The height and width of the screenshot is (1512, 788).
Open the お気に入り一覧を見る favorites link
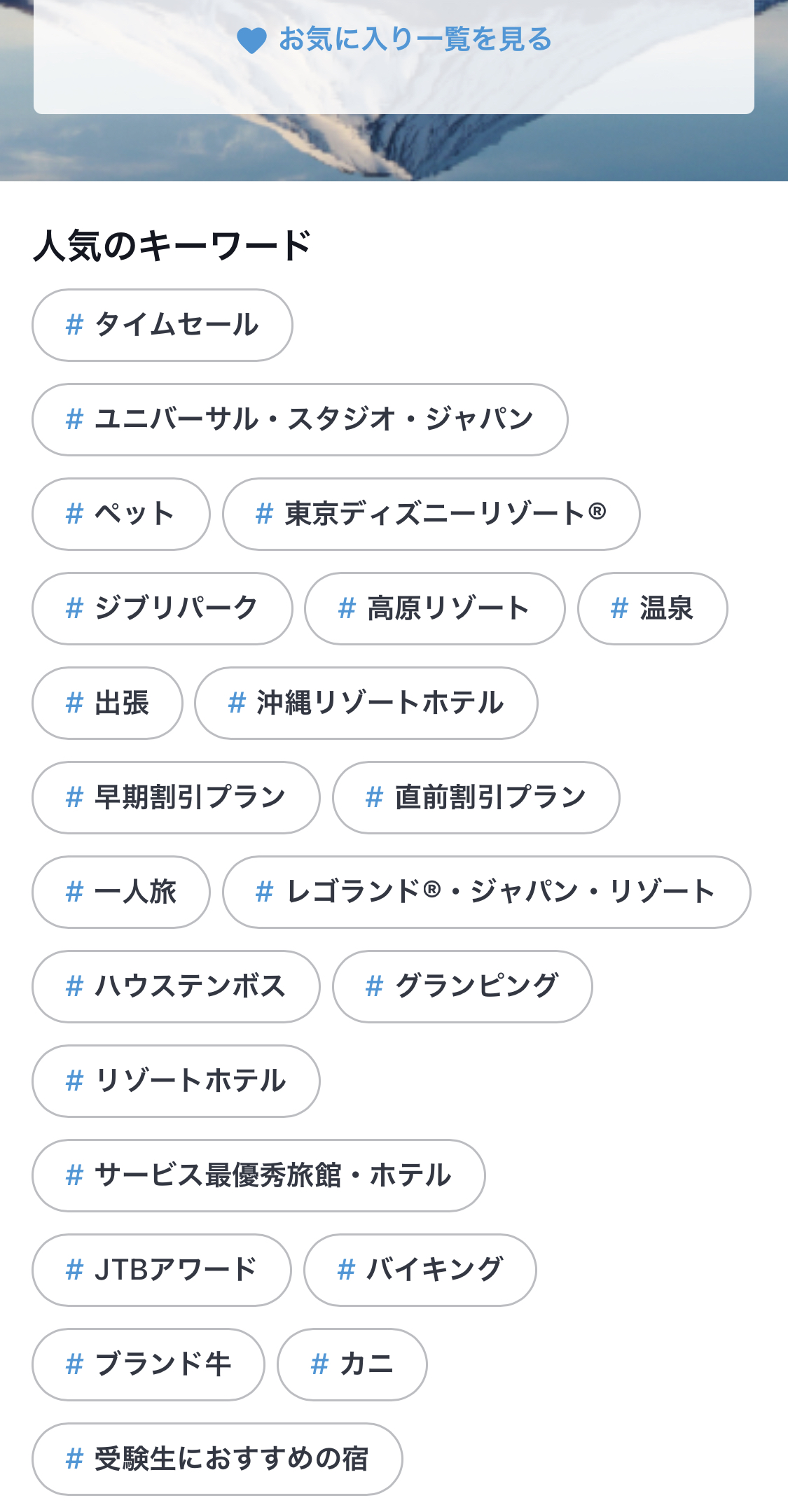tap(415, 40)
